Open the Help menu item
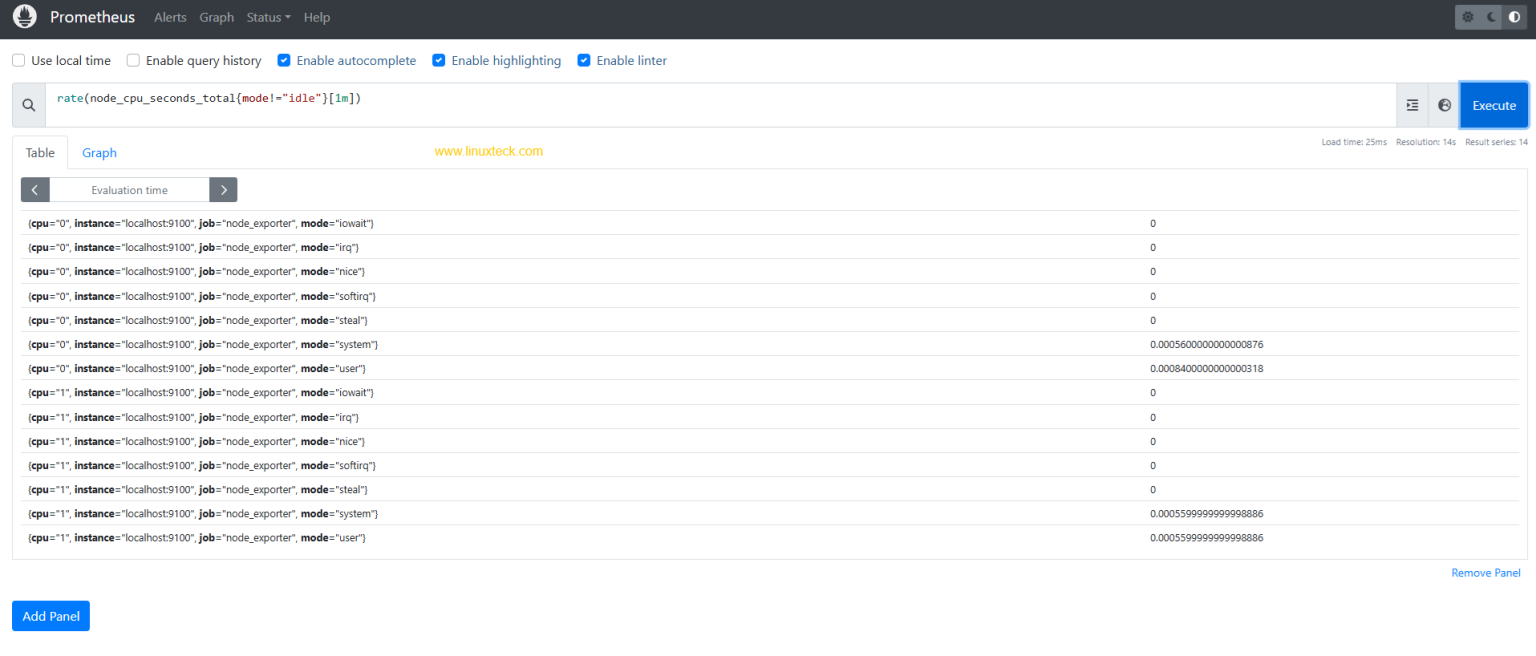The image size is (1536, 656). tap(317, 17)
